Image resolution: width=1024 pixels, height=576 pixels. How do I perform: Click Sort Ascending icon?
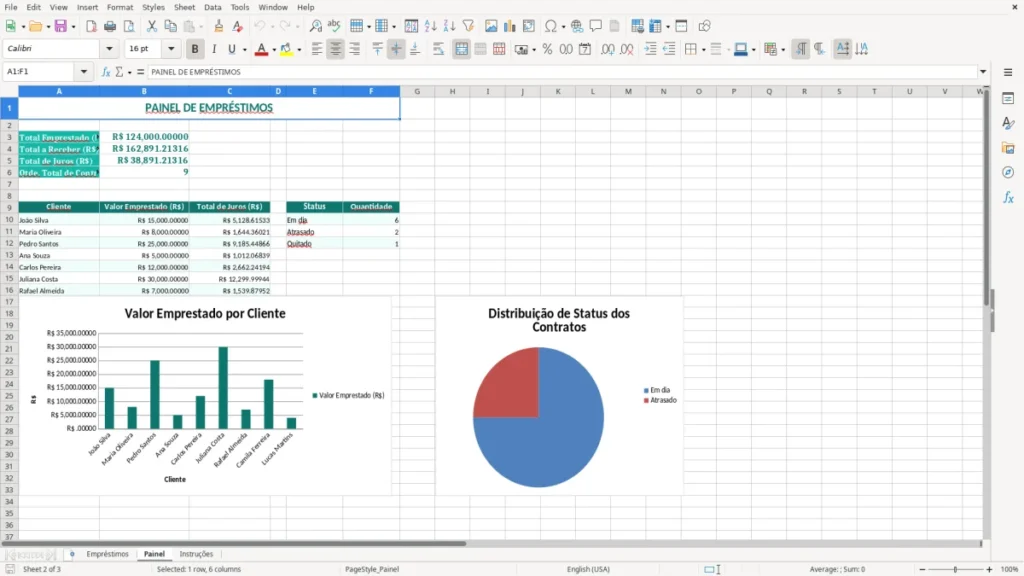430,26
